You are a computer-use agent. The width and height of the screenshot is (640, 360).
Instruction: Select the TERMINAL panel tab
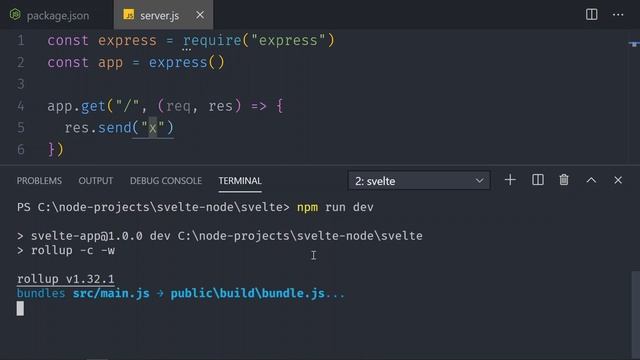tap(240, 181)
